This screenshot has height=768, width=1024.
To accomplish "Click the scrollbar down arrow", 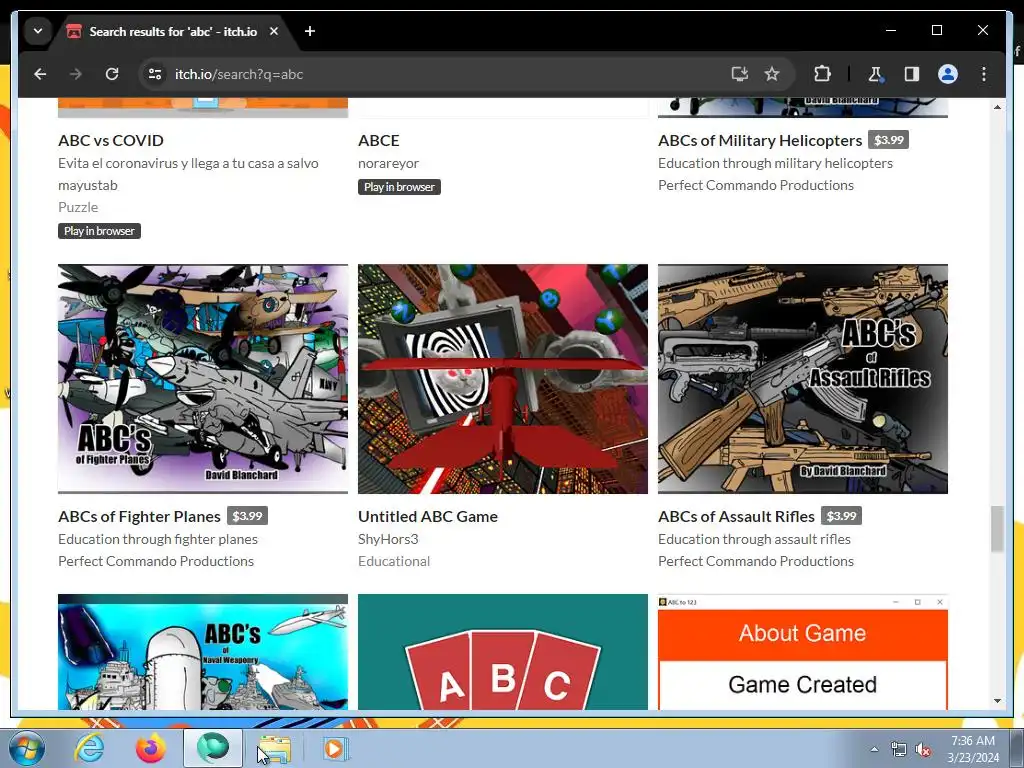I will [x=997, y=701].
